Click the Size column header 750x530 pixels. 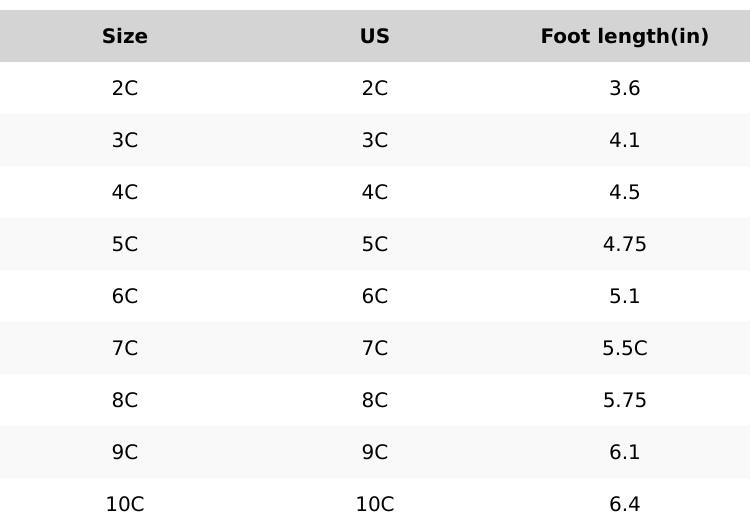pyautogui.click(x=125, y=36)
